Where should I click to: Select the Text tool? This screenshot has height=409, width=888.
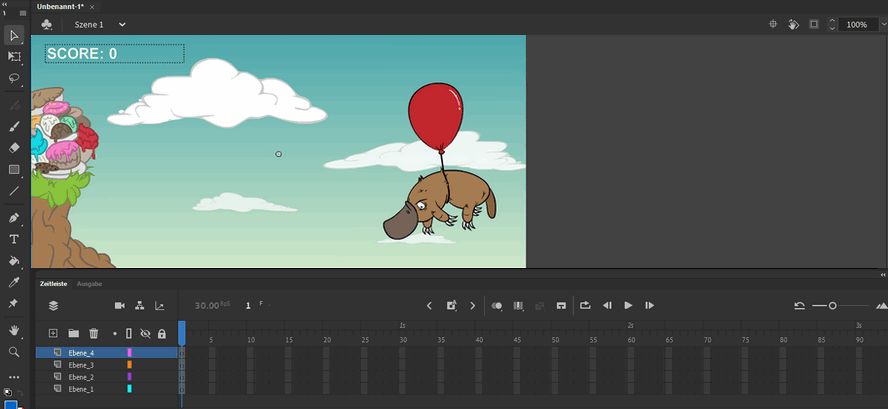14,240
